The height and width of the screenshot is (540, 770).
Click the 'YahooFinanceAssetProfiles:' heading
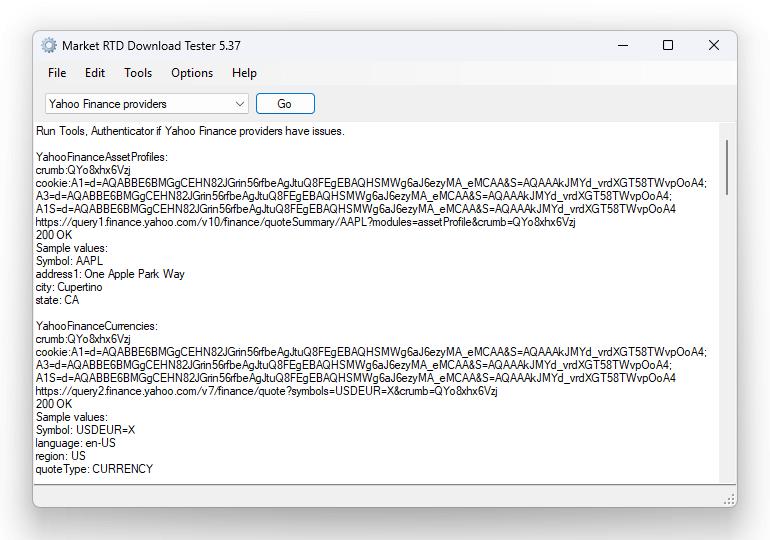102,157
